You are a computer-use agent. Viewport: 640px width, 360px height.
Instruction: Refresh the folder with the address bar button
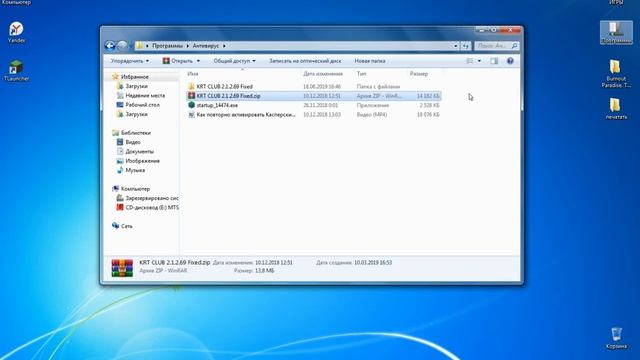click(x=466, y=46)
